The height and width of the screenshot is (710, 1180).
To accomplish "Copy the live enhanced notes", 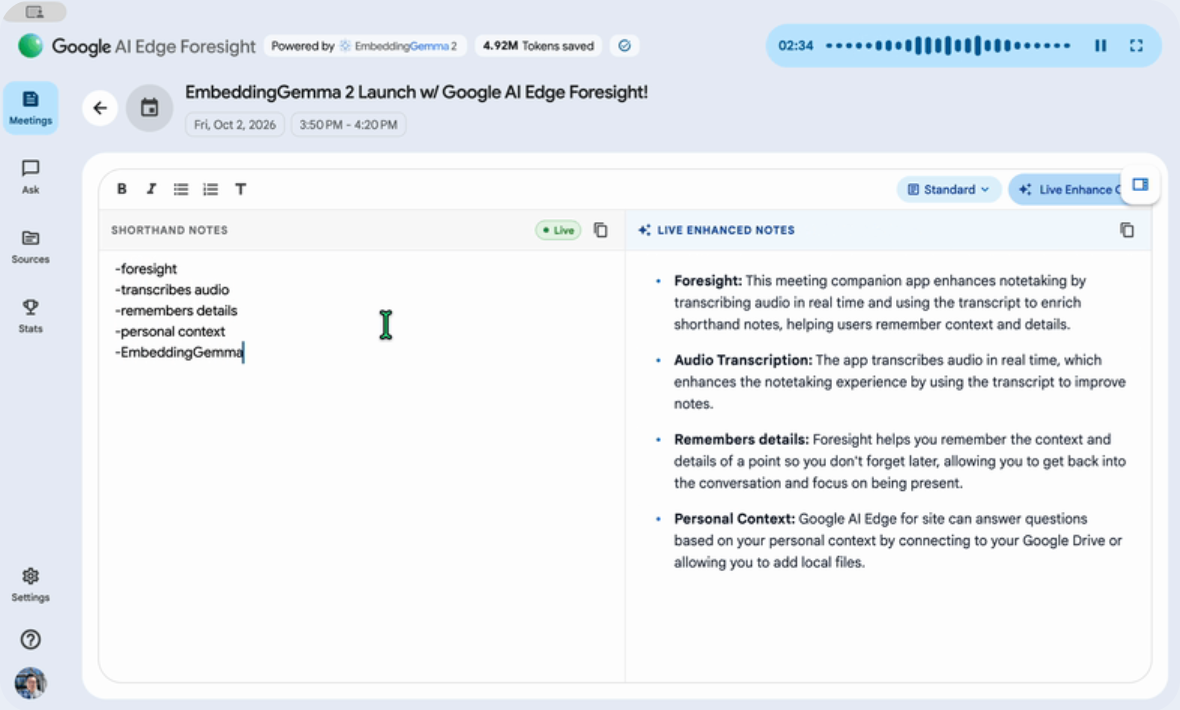I will (x=1127, y=230).
